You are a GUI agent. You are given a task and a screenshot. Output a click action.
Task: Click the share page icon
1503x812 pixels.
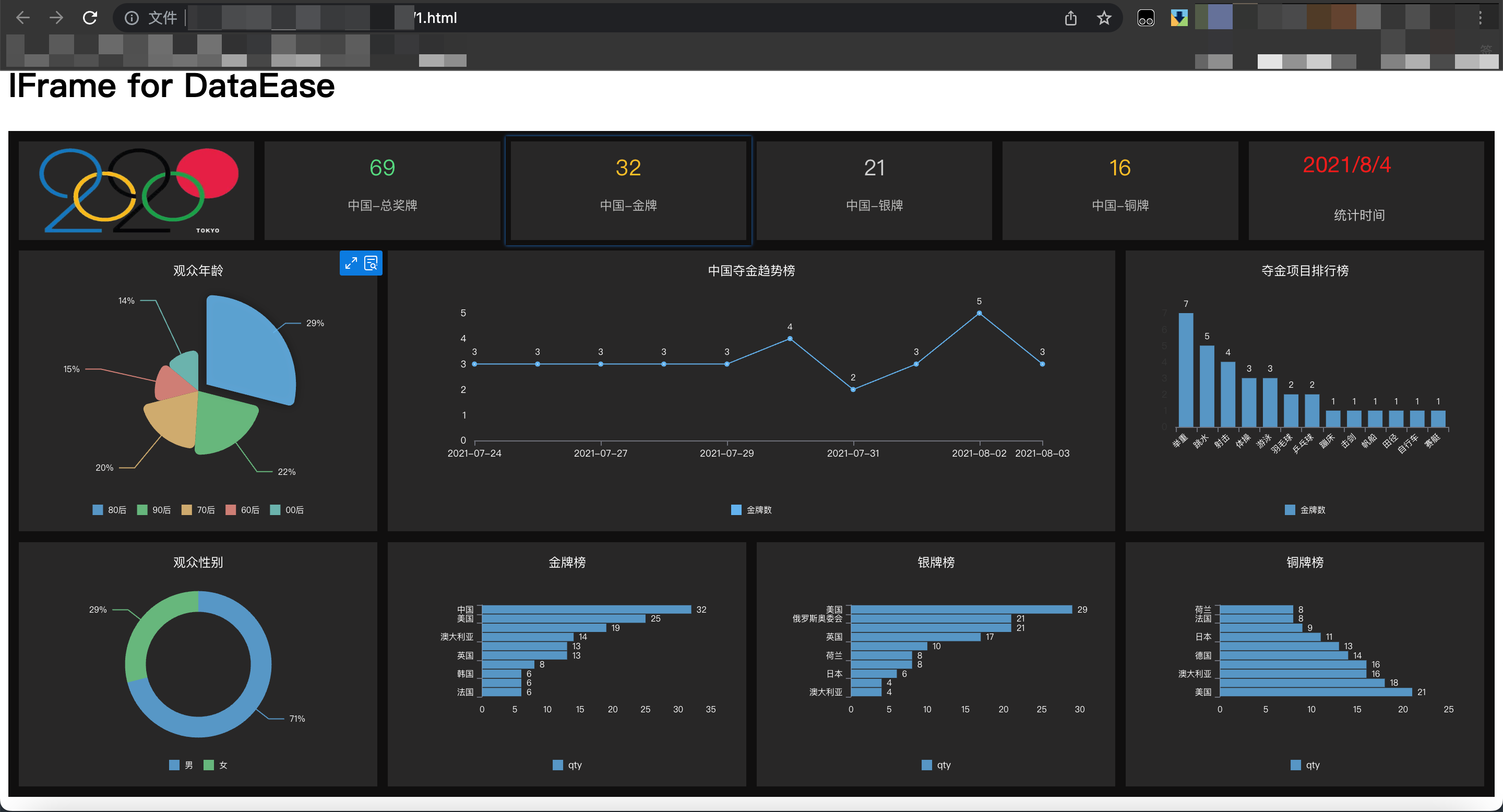tap(1071, 18)
